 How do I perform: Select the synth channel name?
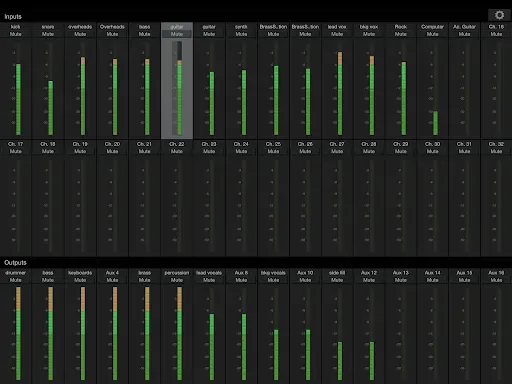coord(241,27)
